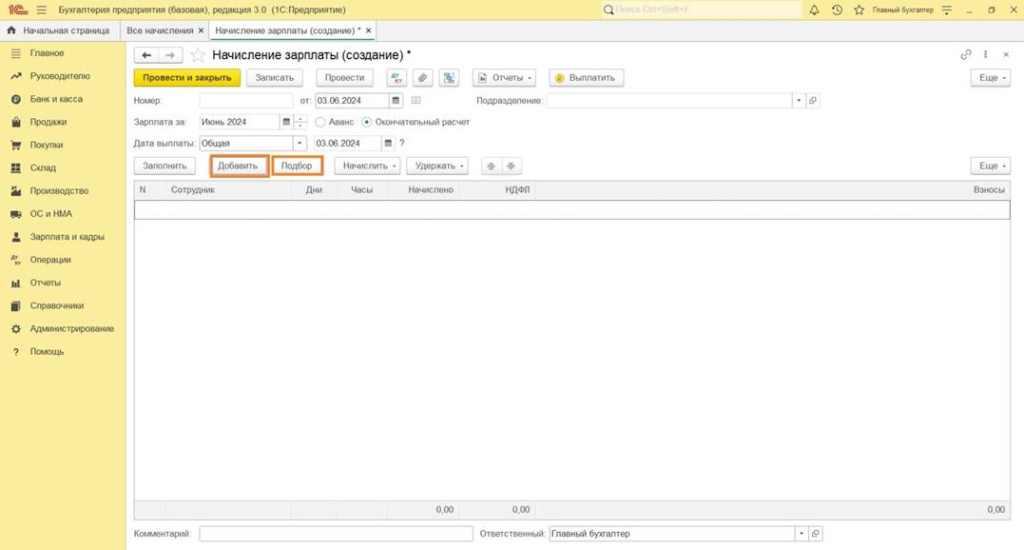
Task: Click the Провести и закрыть button
Action: pyautogui.click(x=187, y=78)
